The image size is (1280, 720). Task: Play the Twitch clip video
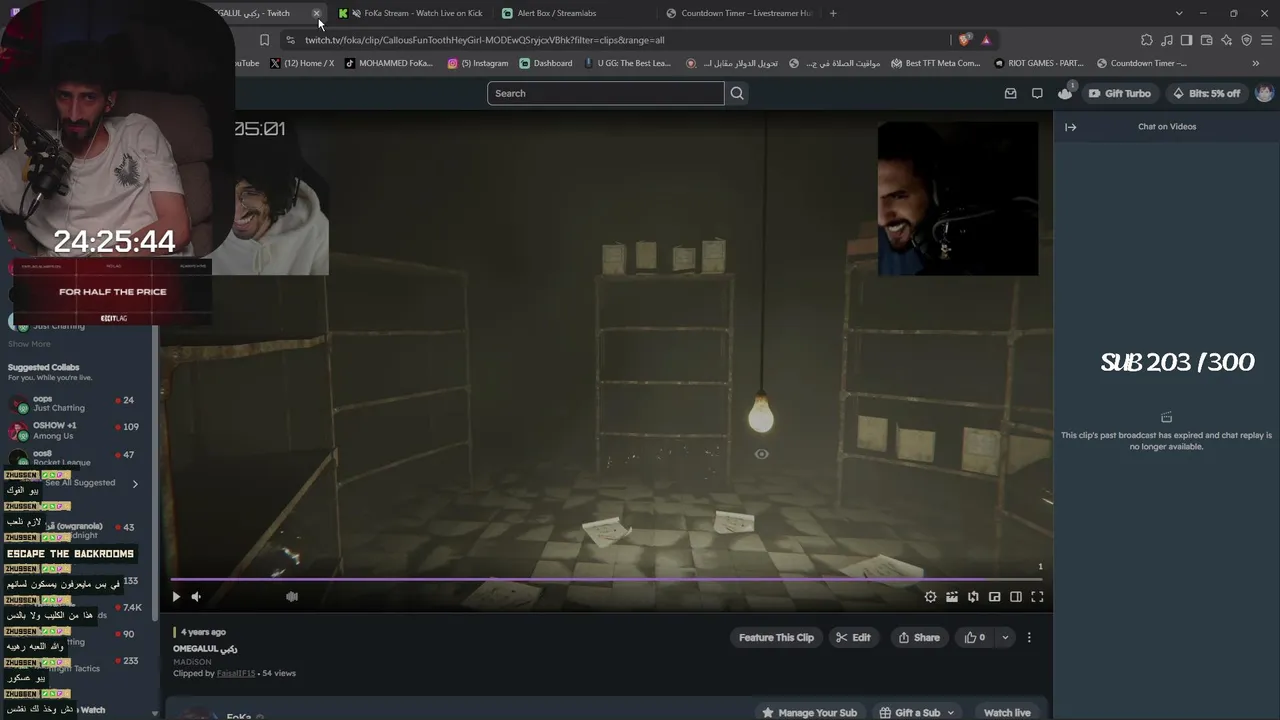pos(176,597)
